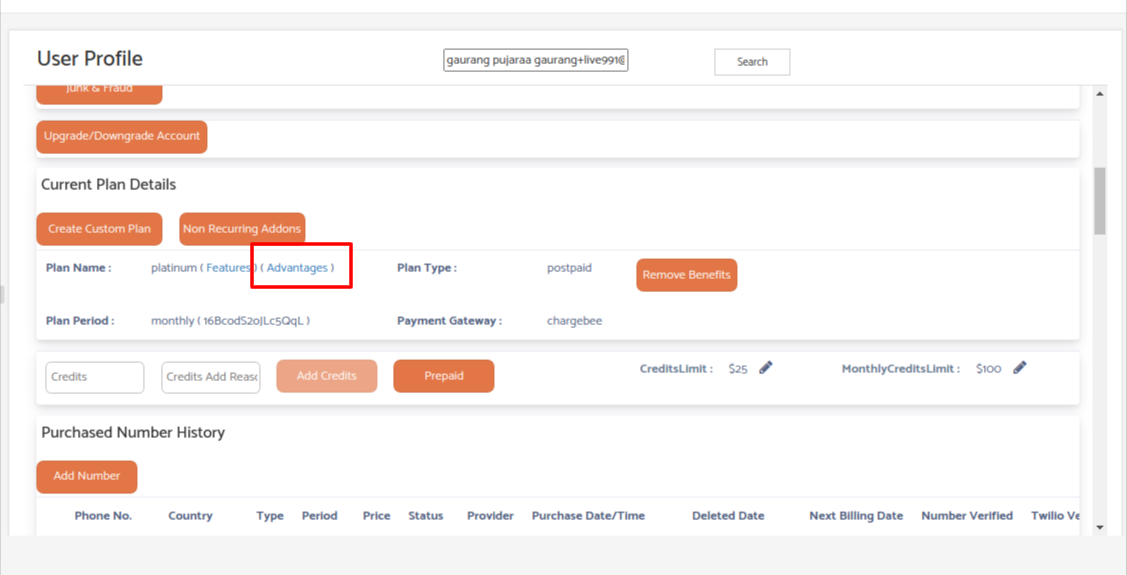The image size is (1127, 575).
Task: Click the Status column header
Action: coord(426,516)
